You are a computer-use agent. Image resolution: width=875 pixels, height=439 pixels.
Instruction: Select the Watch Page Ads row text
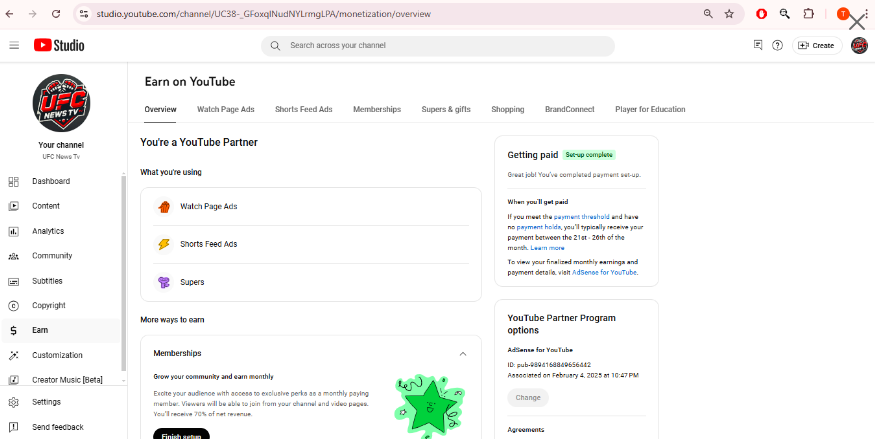click(x=209, y=206)
